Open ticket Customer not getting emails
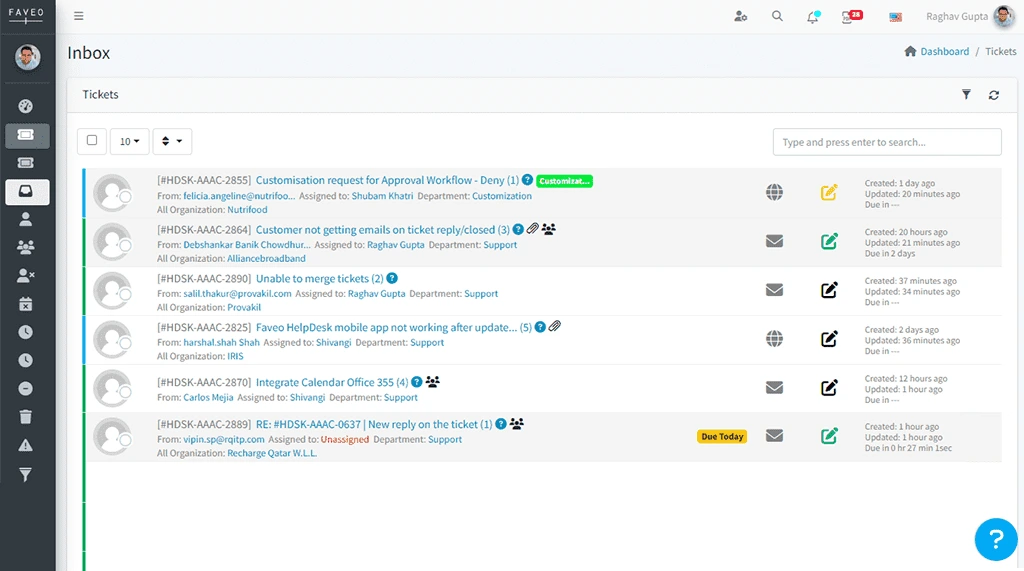The width and height of the screenshot is (1024, 571). (x=383, y=230)
